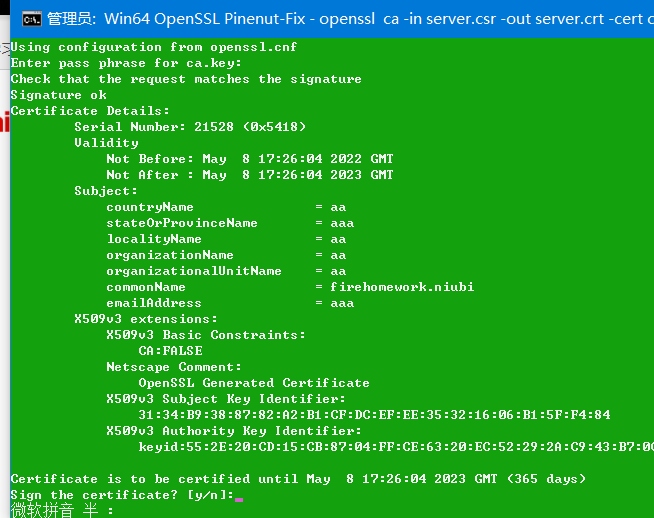The height and width of the screenshot is (518, 654).
Task: Click the Authority keyid hex value
Action: tap(396, 447)
